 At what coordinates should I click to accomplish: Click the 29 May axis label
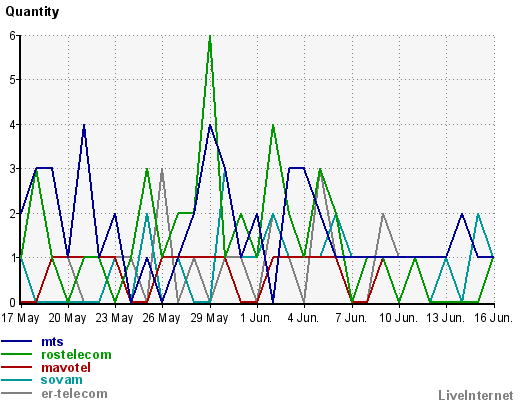click(209, 318)
